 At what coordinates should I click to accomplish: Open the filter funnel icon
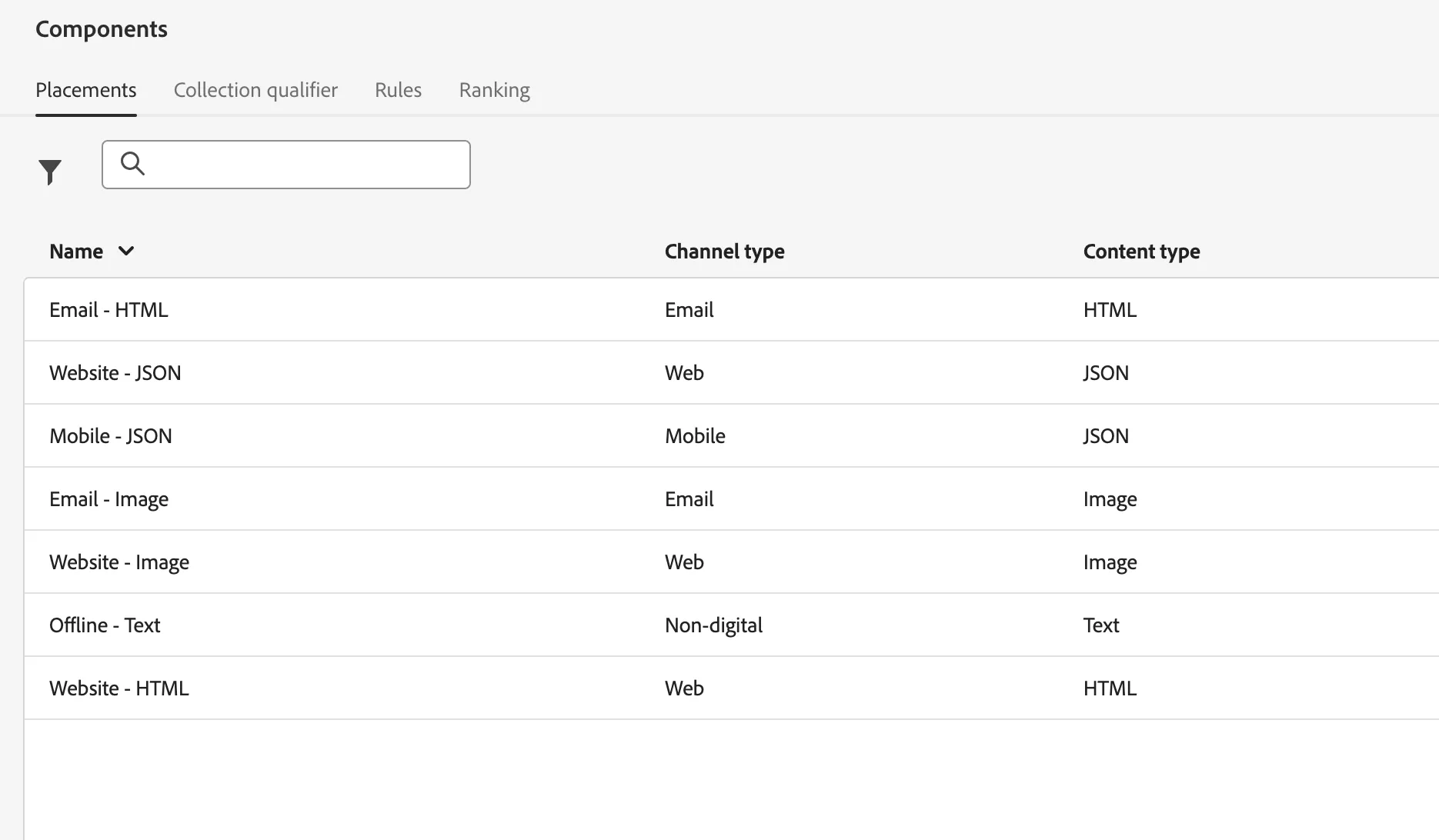(x=50, y=172)
